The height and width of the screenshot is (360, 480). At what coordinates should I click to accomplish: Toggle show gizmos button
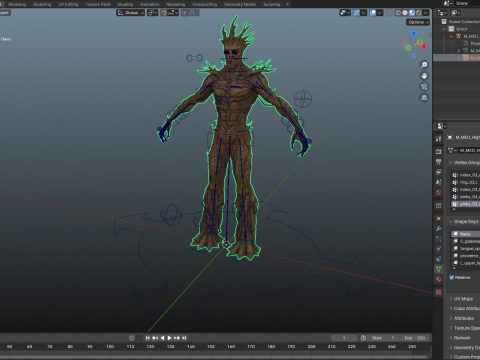[x=356, y=13]
